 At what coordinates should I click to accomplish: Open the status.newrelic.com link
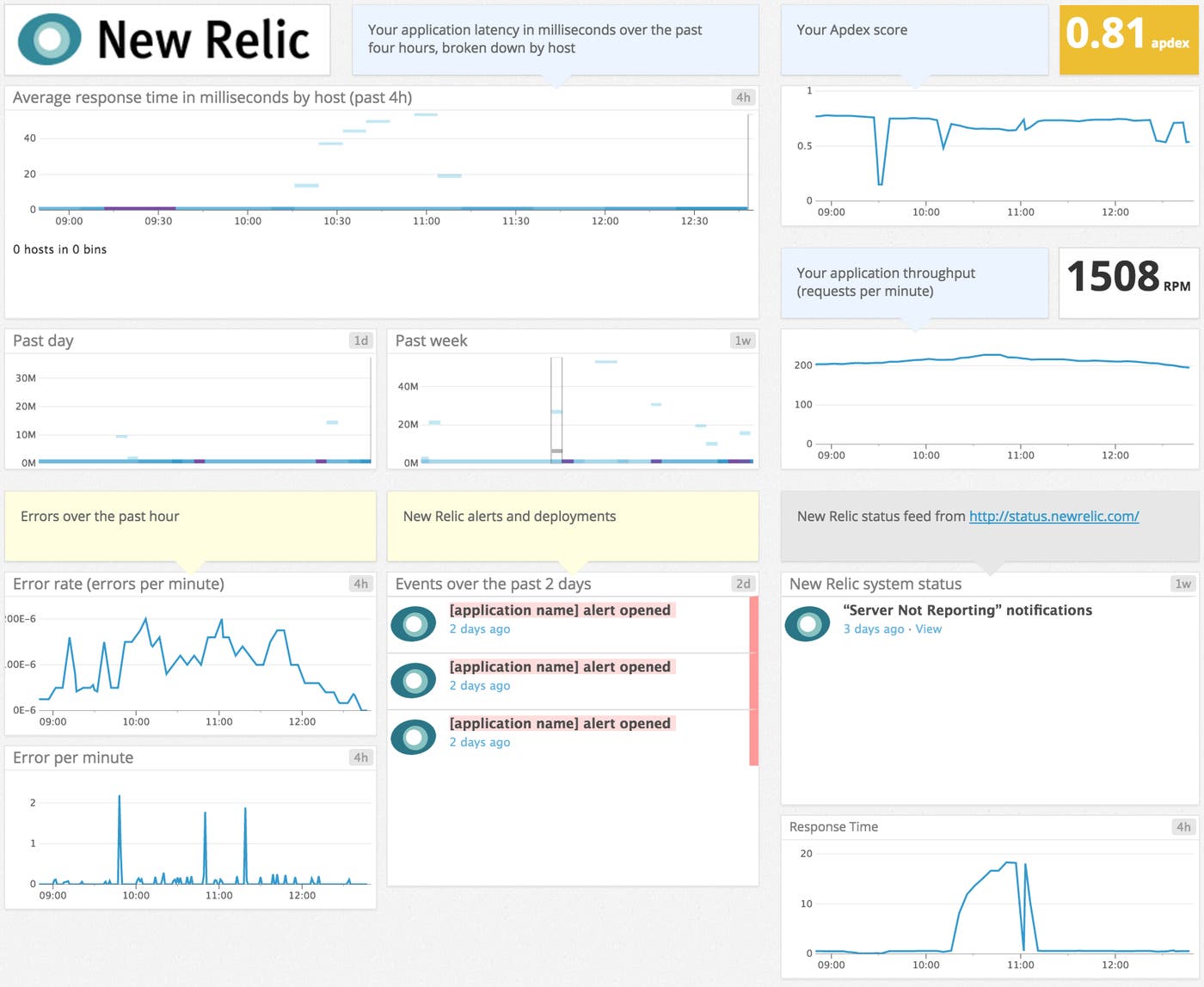pos(1053,516)
